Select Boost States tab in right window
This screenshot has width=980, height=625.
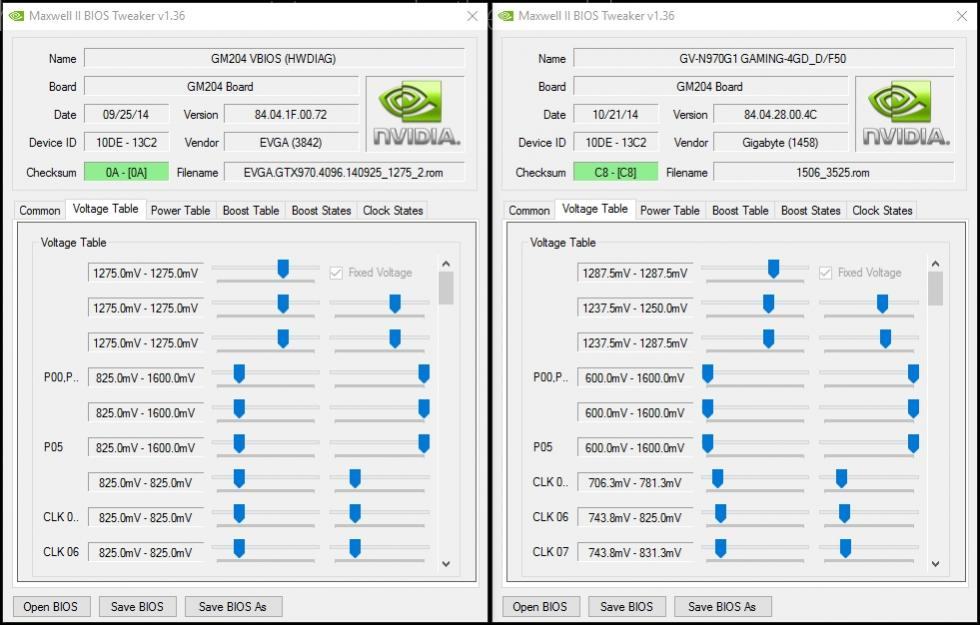(811, 211)
